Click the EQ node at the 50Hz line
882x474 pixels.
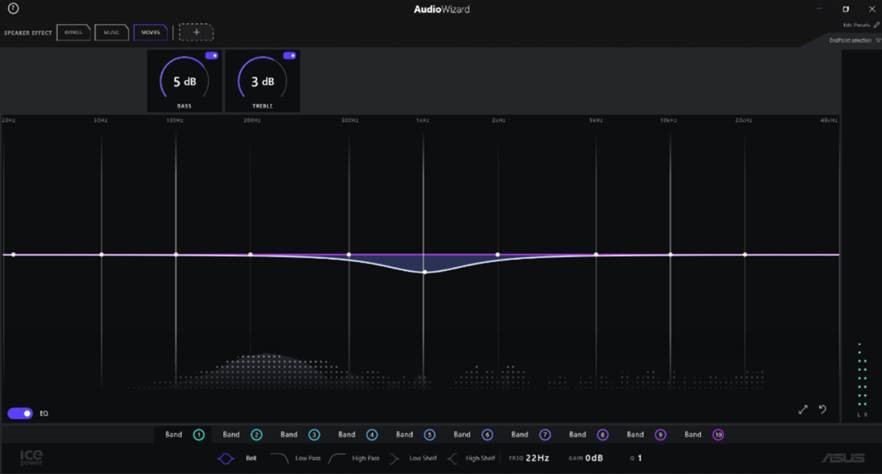tap(102, 255)
